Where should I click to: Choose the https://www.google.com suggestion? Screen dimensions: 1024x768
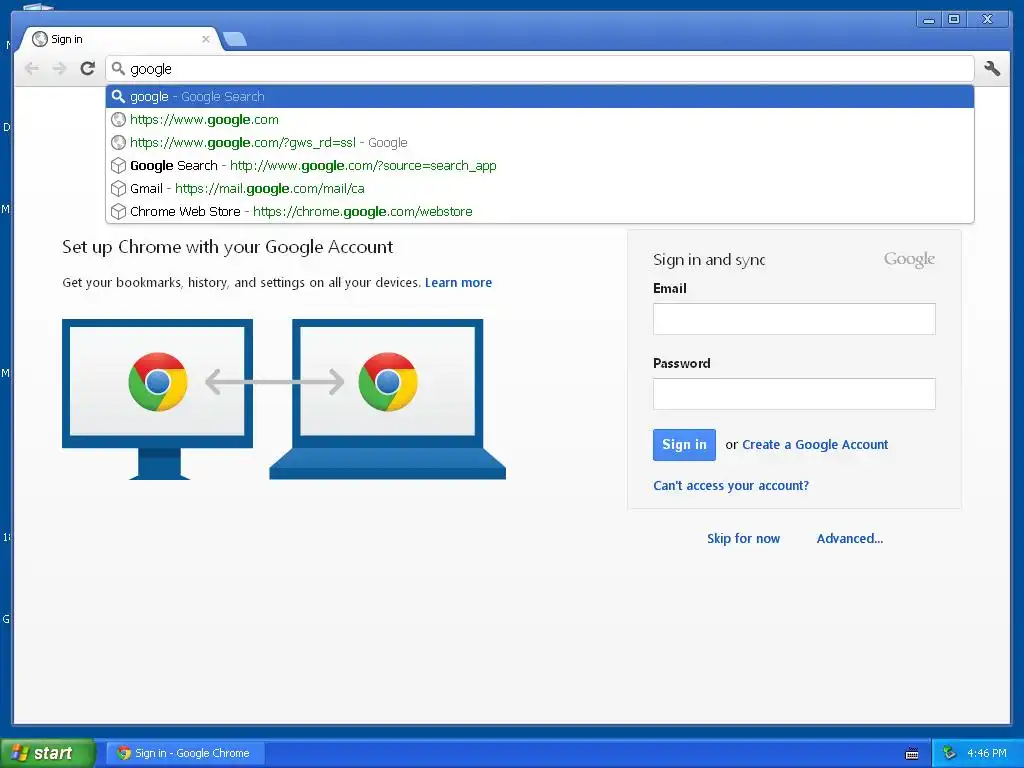coord(539,120)
